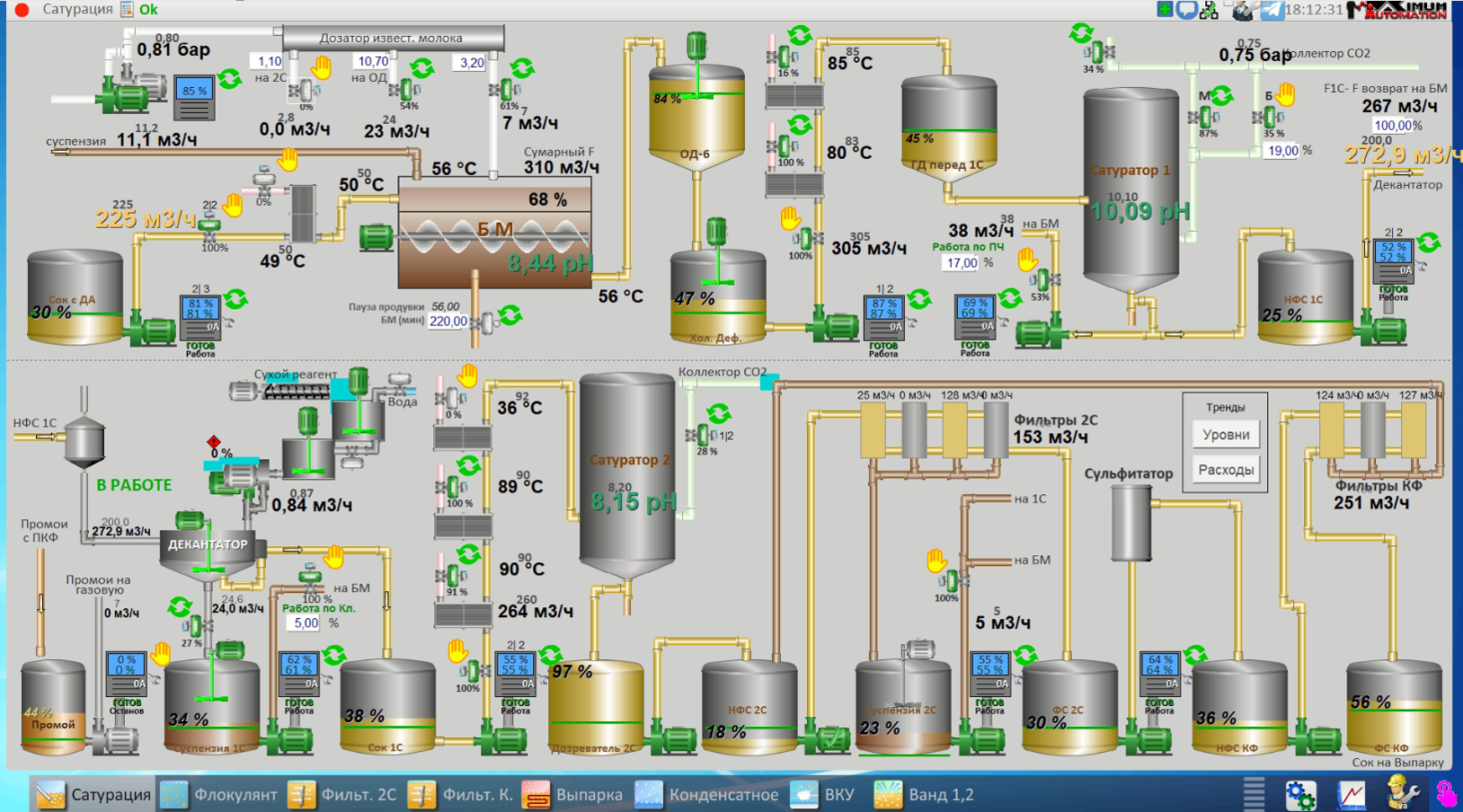Toggle hand mode beside Работа по ПЧ 17,00
The height and width of the screenshot is (812, 1463).
[x=1027, y=260]
